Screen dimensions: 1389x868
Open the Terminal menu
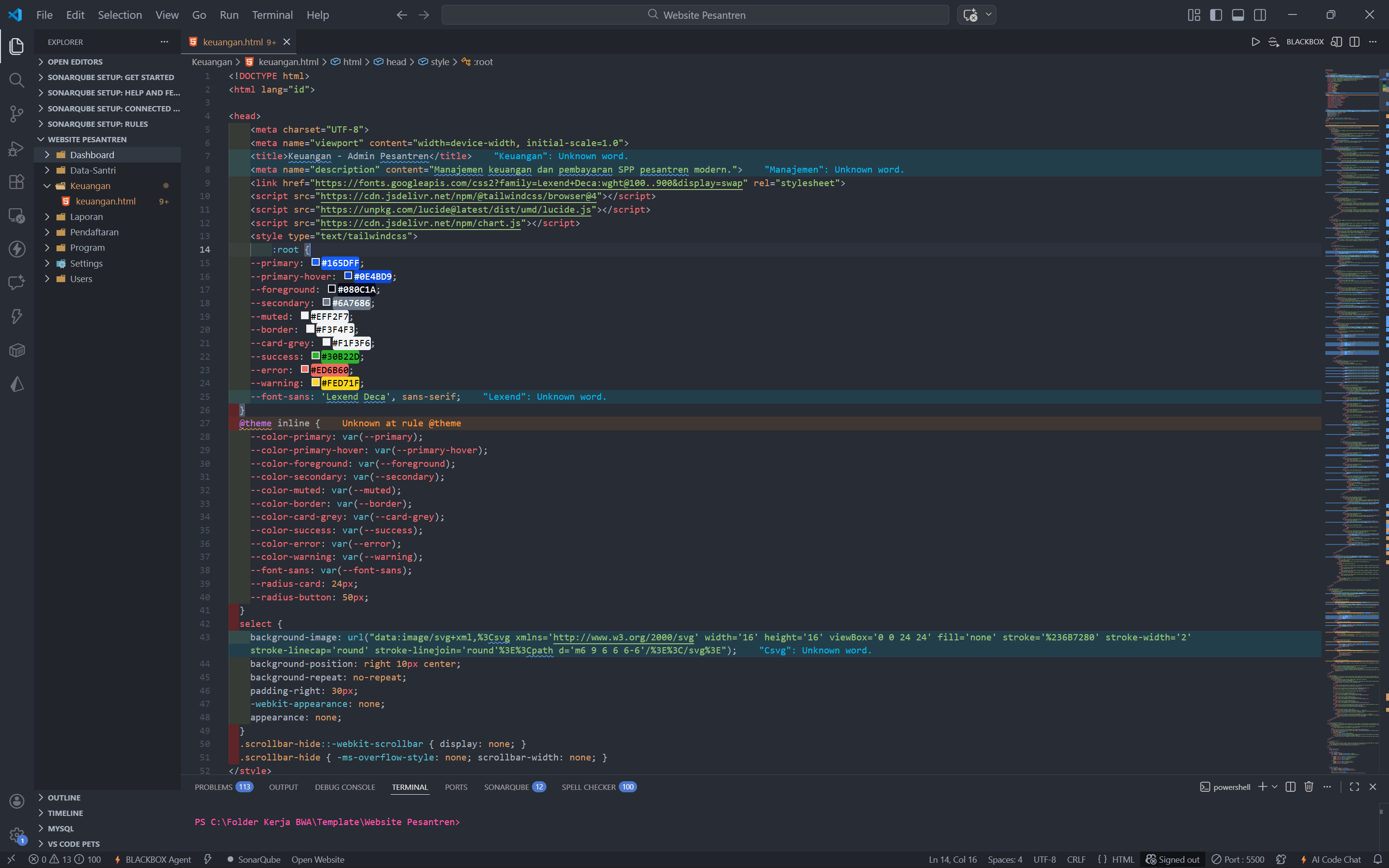[x=272, y=15]
